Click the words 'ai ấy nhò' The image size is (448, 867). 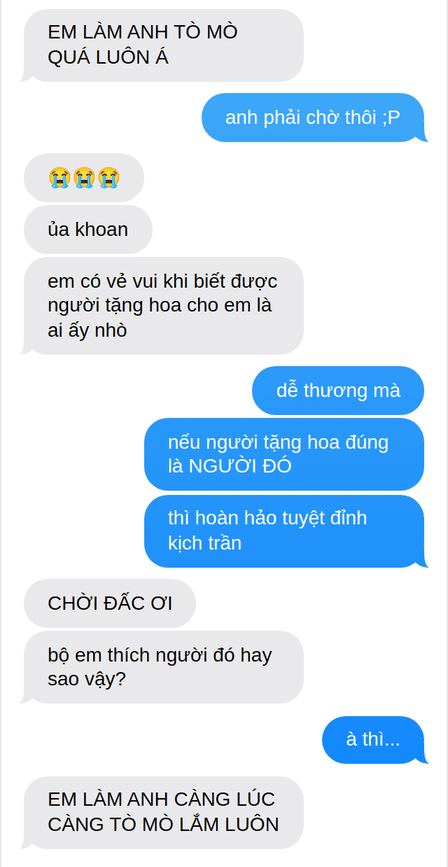87,330
